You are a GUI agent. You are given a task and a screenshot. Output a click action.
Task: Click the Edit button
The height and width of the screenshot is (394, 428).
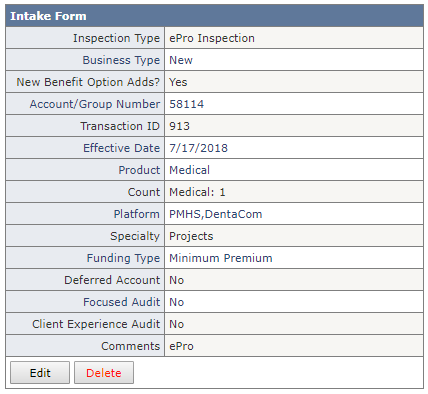click(40, 373)
